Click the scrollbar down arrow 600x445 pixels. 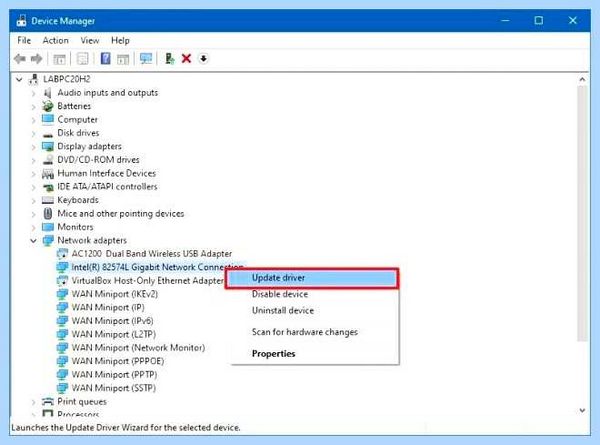coord(582,411)
